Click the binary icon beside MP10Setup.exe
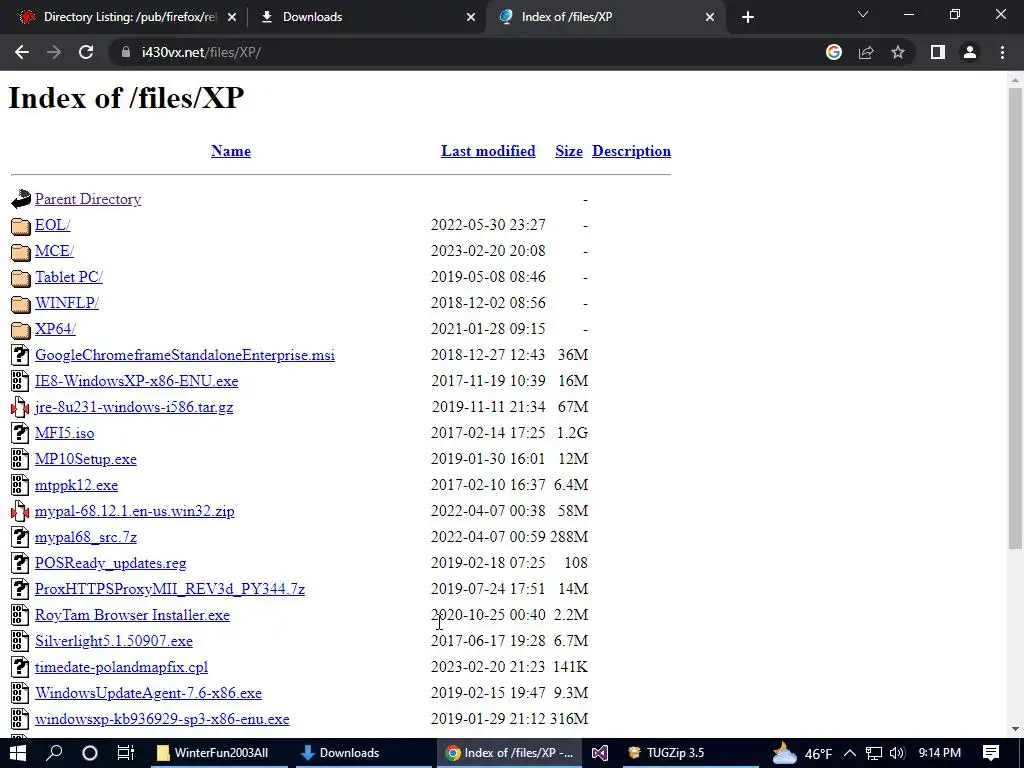Image resolution: width=1024 pixels, height=768 pixels. pos(20,459)
